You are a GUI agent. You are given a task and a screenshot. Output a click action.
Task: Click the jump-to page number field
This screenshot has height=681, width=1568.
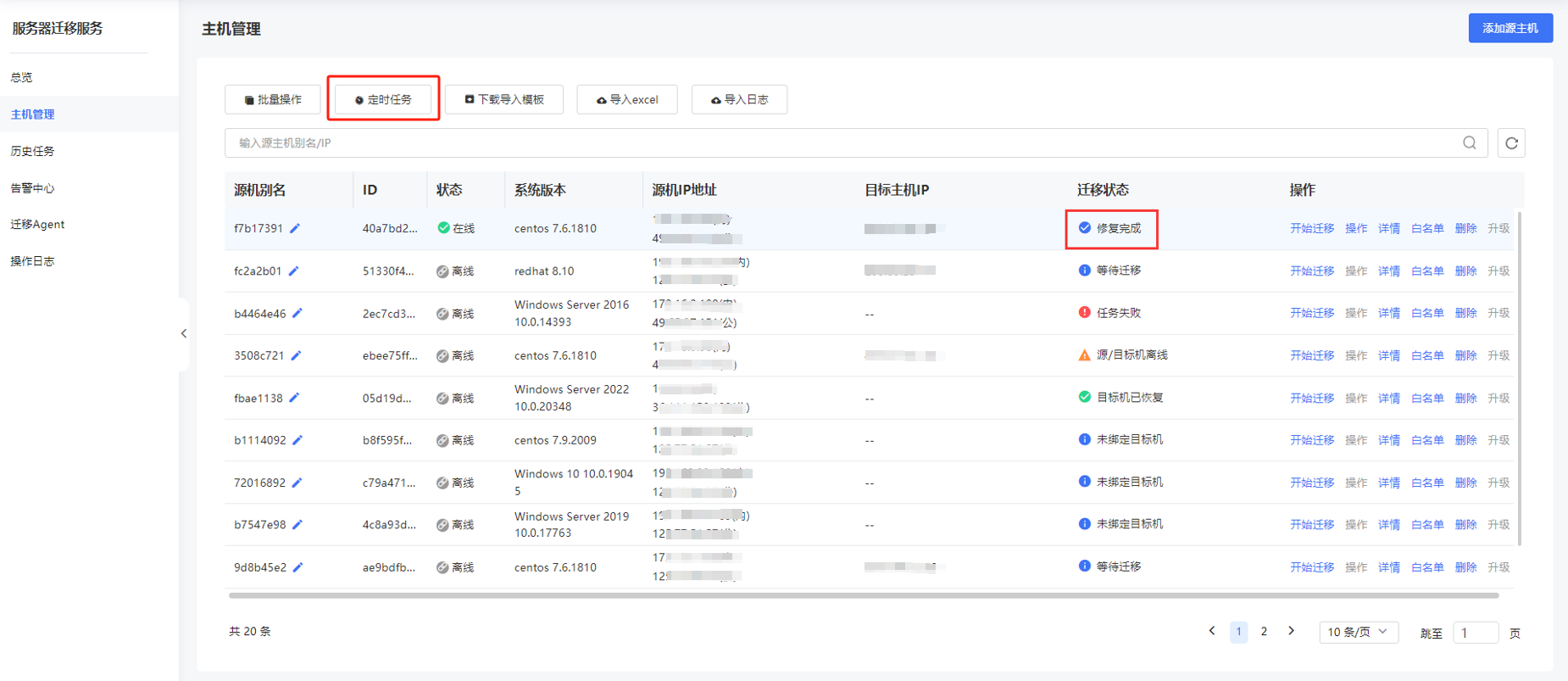coord(1476,633)
